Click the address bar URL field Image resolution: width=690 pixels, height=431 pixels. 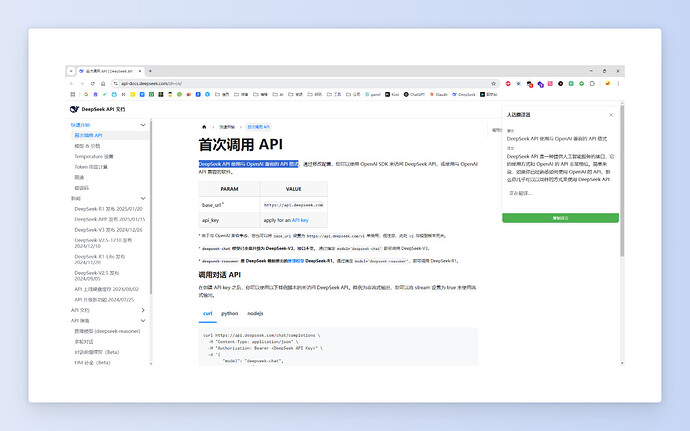pyautogui.click(x=304, y=83)
